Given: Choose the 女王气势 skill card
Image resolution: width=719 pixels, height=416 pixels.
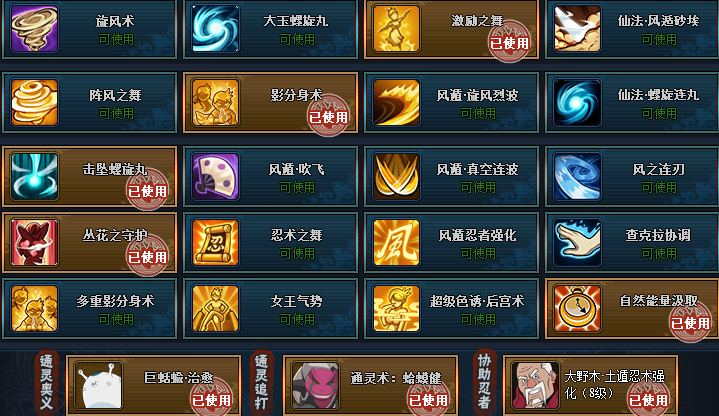Looking at the screenshot, I should click(x=271, y=309).
